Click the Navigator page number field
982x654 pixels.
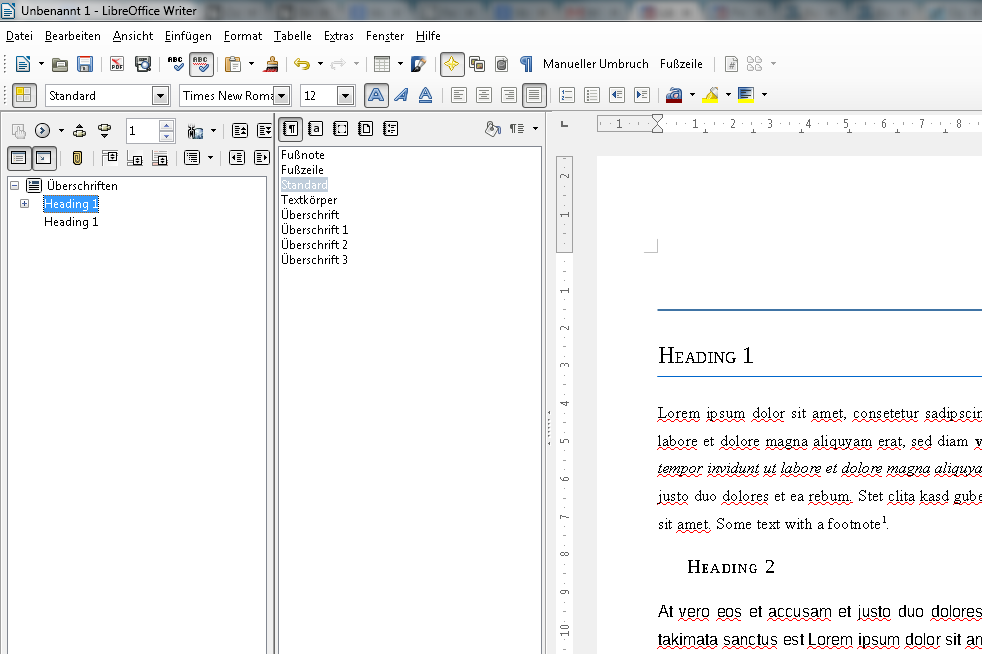click(143, 131)
